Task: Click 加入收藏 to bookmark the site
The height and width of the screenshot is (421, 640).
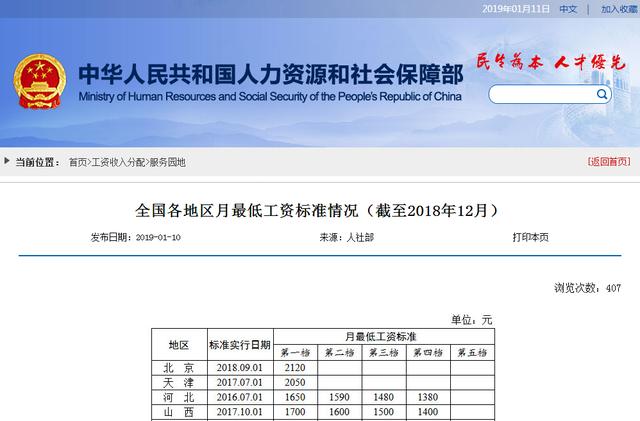Action: coord(619,9)
